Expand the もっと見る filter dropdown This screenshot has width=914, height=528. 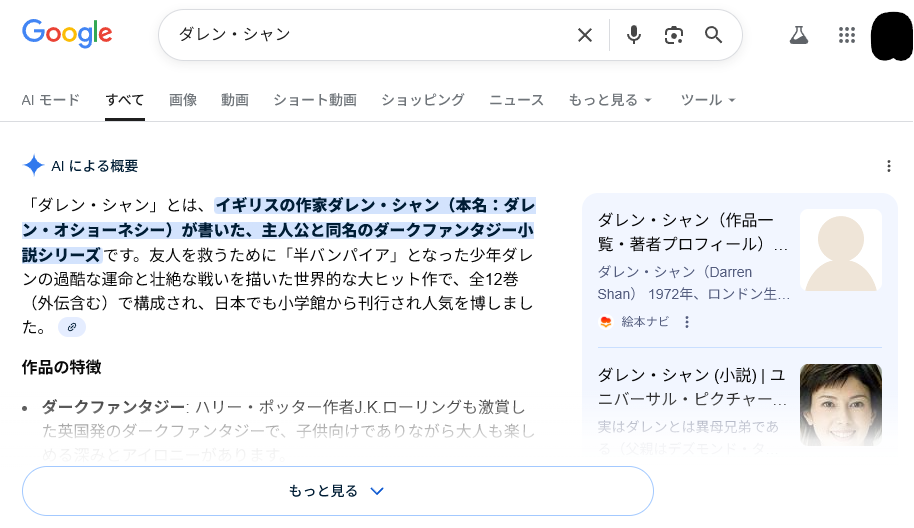610,100
